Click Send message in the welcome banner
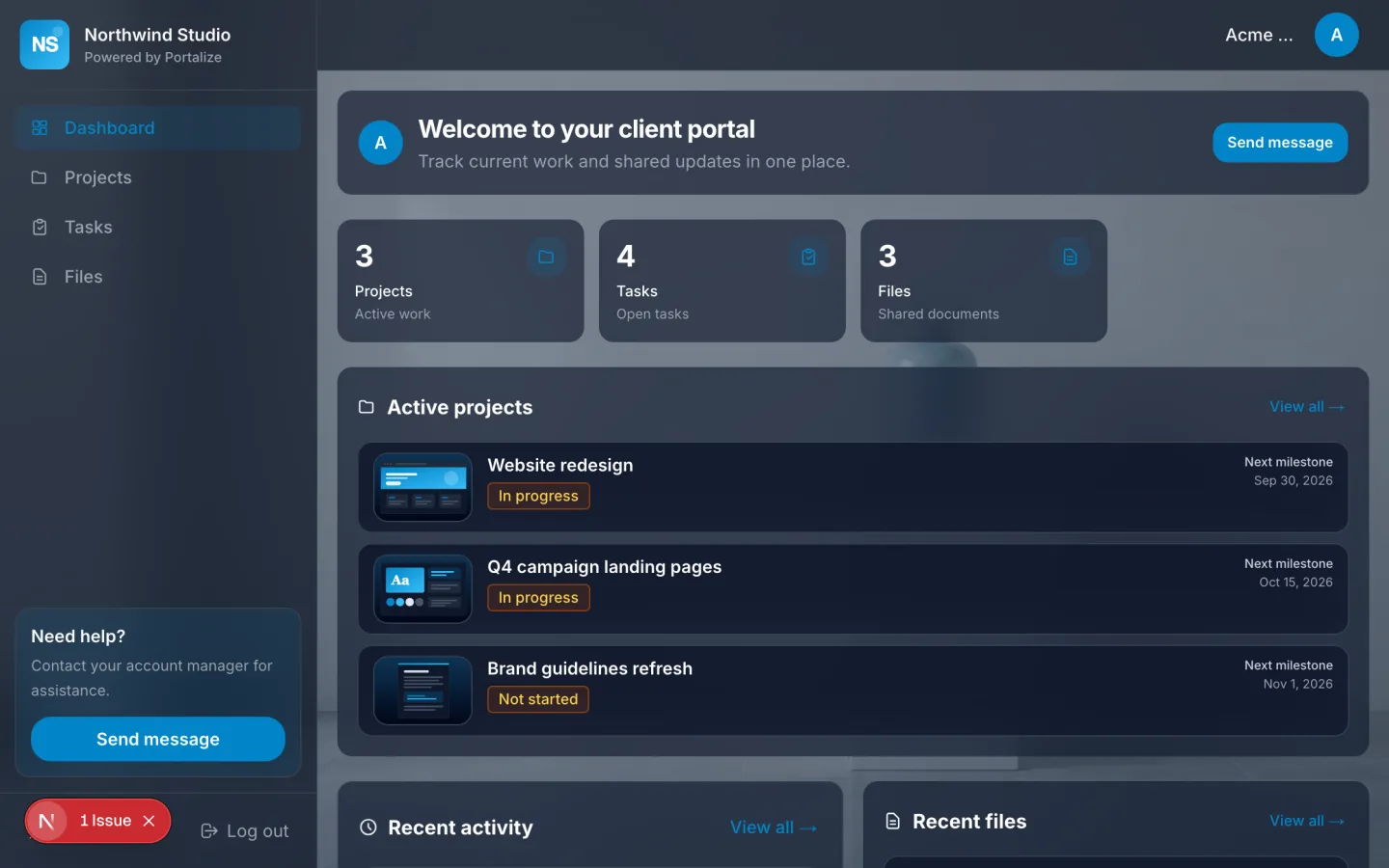Screen dimensions: 1389x868 click(x=1280, y=143)
